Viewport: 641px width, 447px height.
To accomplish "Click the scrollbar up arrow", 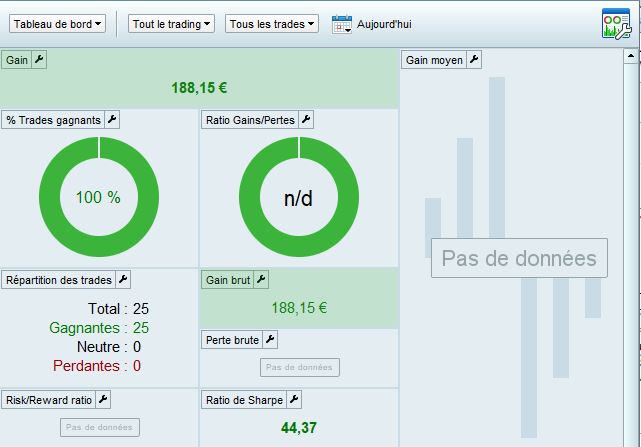I will pyautogui.click(x=631, y=56).
